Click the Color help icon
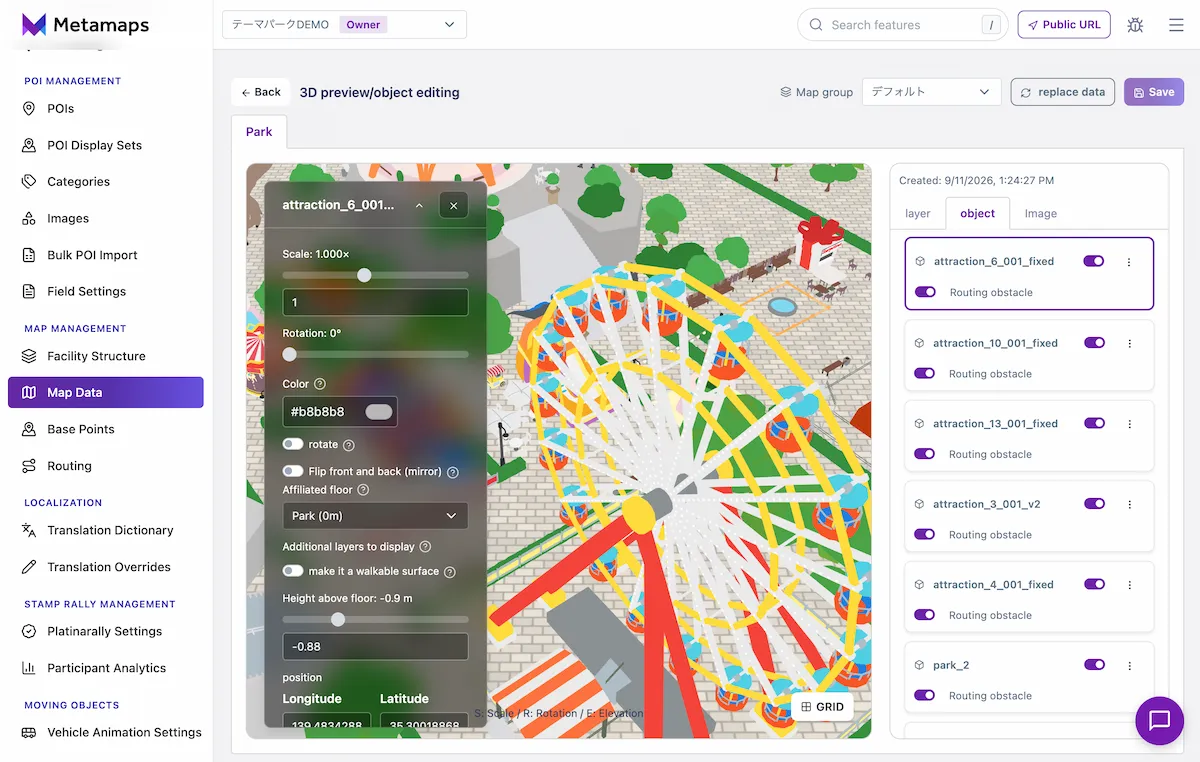This screenshot has height=762, width=1200. tap(320, 384)
